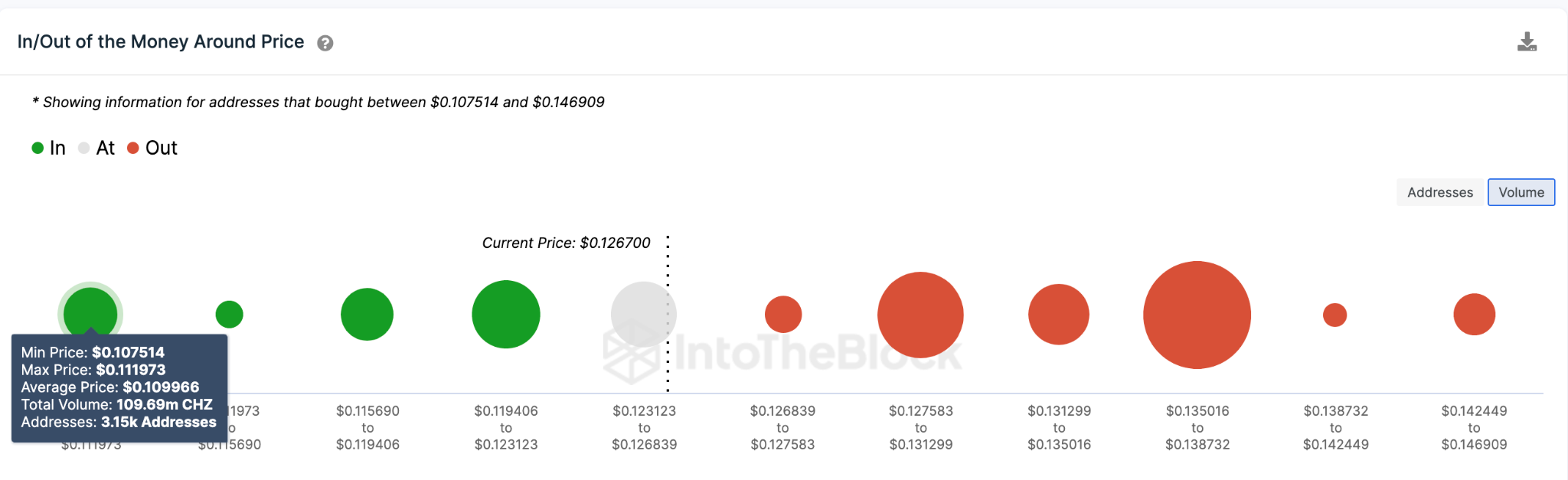This screenshot has width=1568, height=480.
Task: Select green bubble for $0.119406 to $0.123123
Action: tap(506, 314)
